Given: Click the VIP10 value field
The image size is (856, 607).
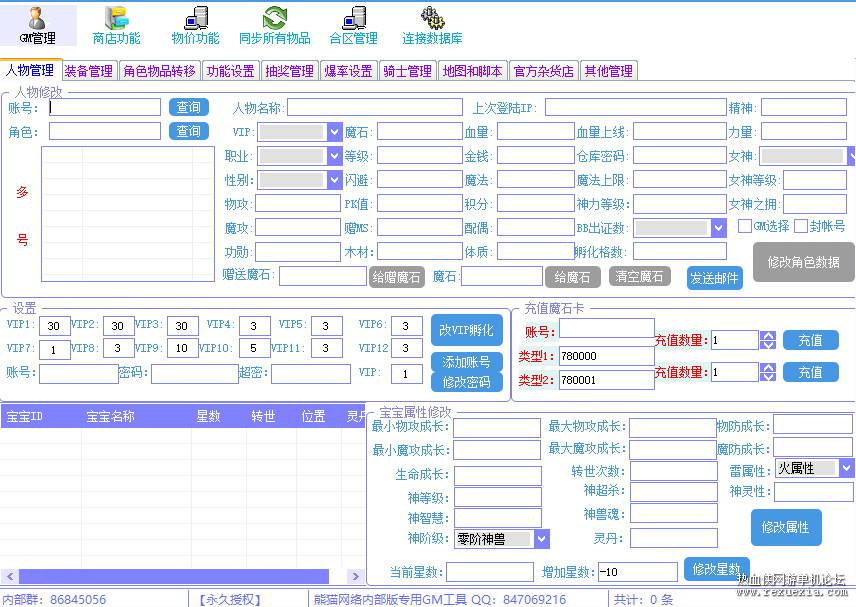Looking at the screenshot, I should [254, 348].
